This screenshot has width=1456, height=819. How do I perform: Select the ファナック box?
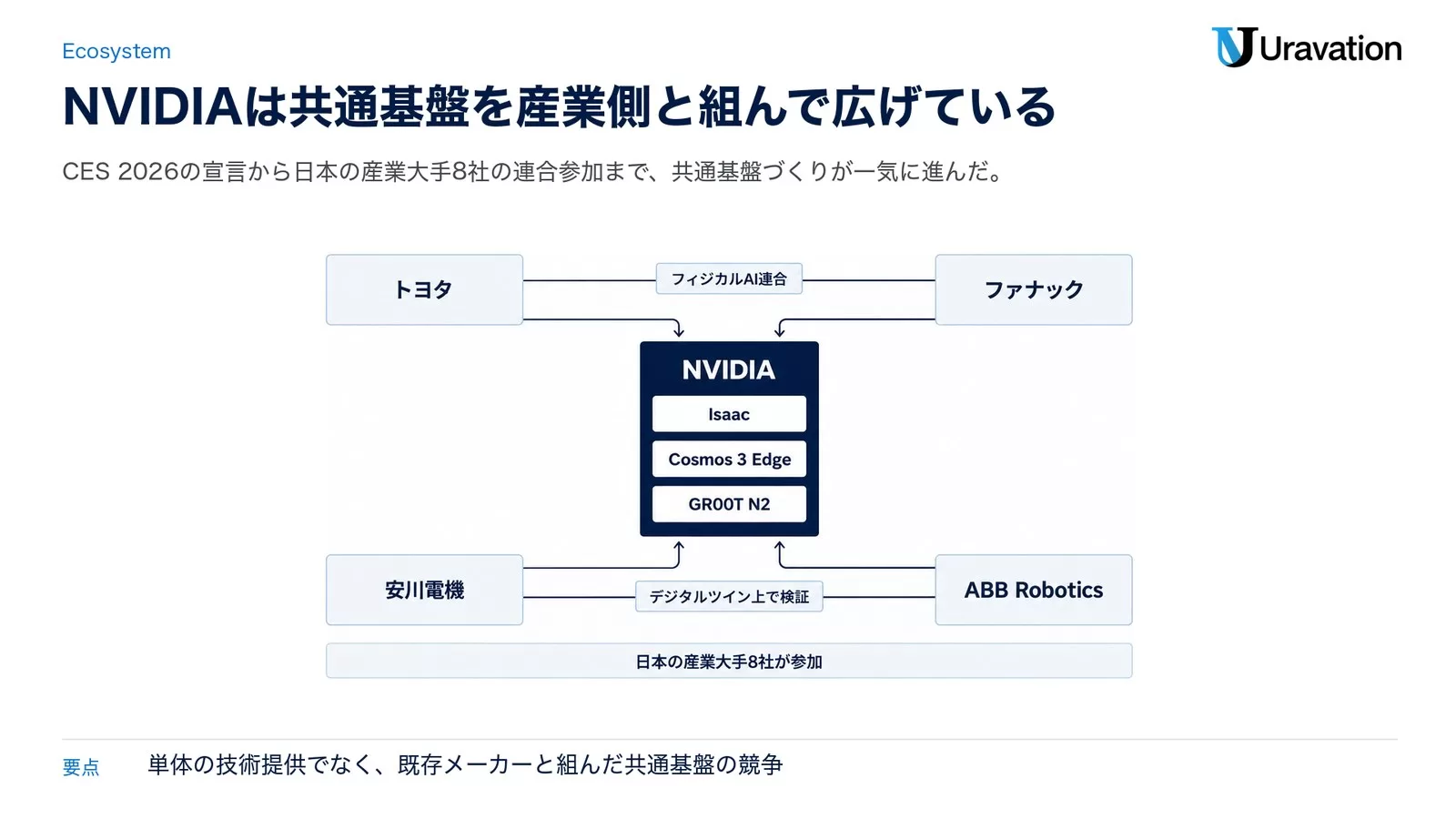tap(1034, 289)
